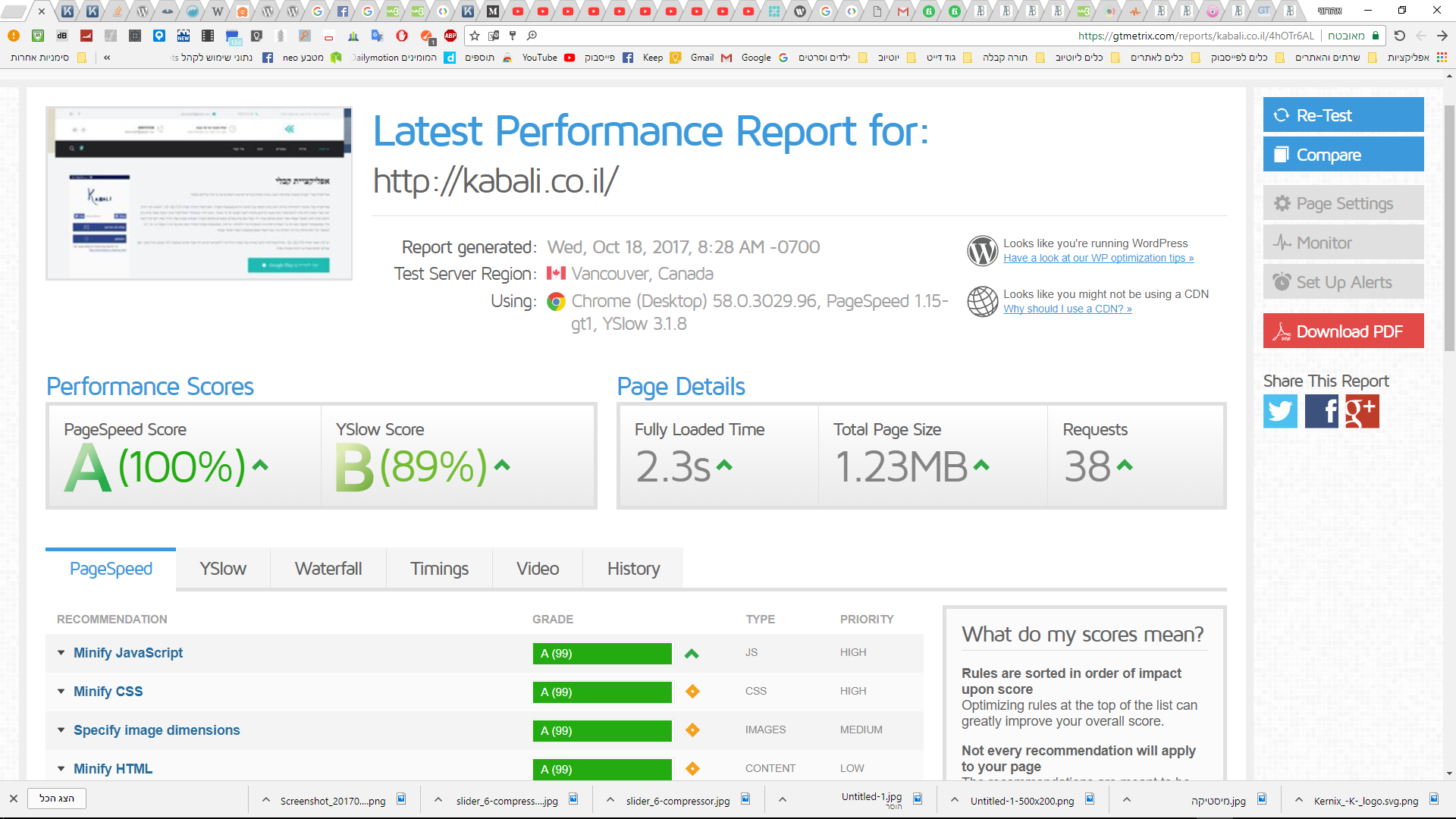
Task: Open the Opera-style red O extension icon
Action: 402,36
